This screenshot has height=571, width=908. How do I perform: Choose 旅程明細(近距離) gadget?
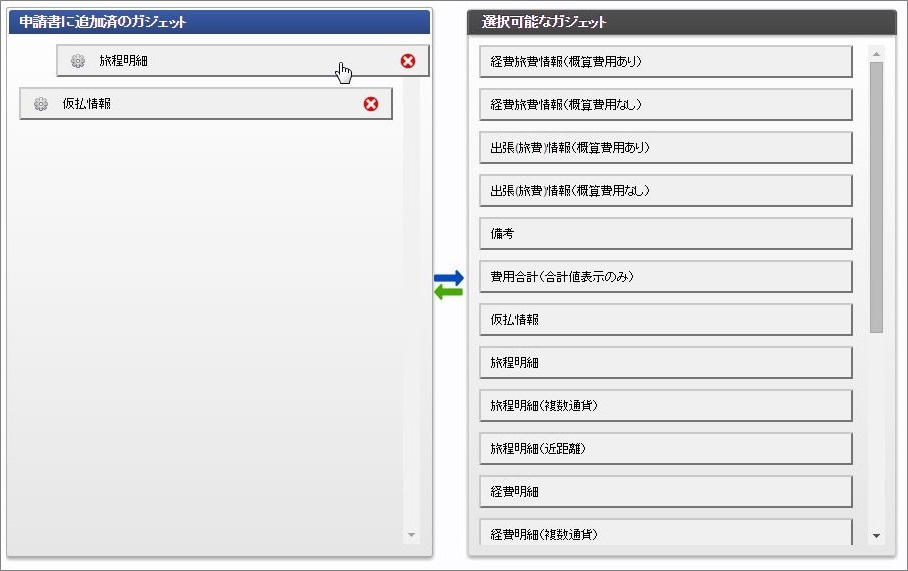[666, 448]
